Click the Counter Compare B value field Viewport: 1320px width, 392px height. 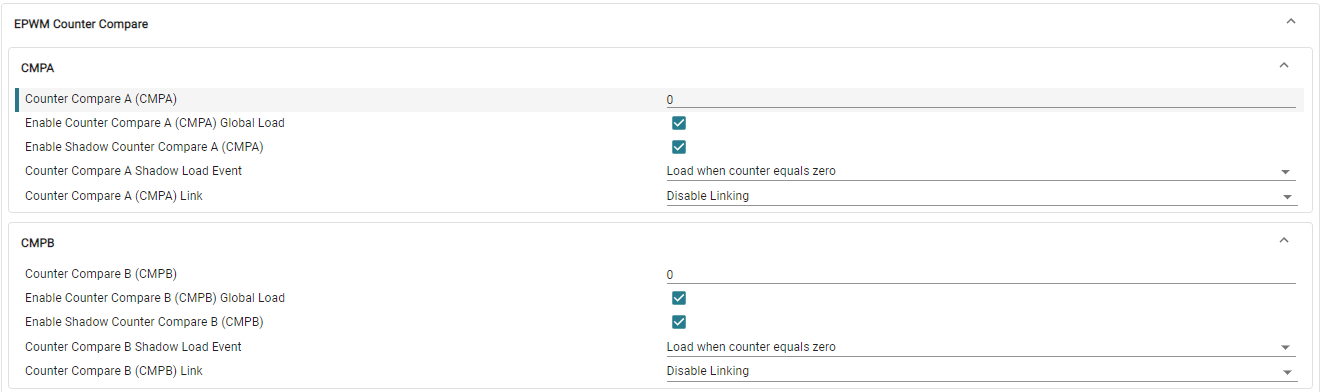point(981,274)
